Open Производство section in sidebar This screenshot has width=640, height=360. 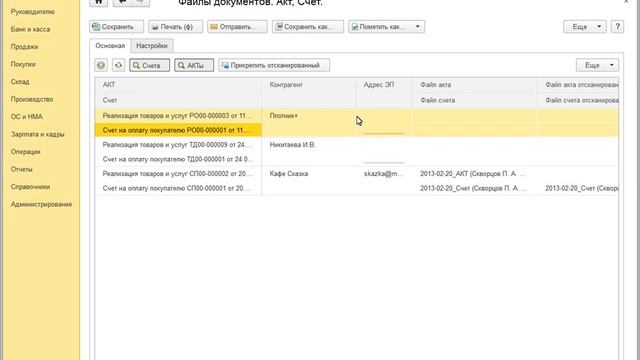[x=32, y=100]
